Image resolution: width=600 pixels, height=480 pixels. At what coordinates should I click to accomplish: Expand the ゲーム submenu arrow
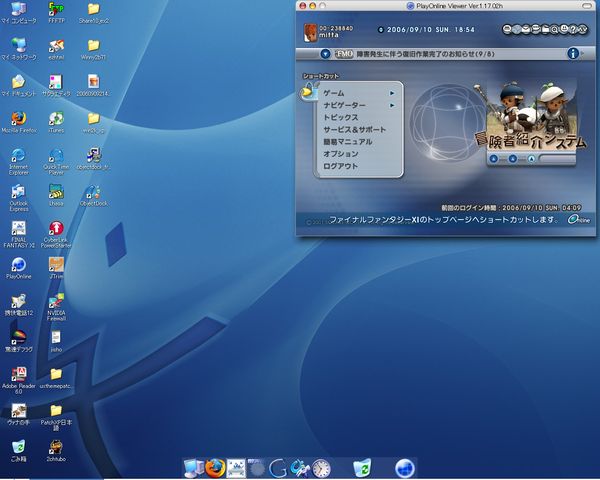pos(392,93)
